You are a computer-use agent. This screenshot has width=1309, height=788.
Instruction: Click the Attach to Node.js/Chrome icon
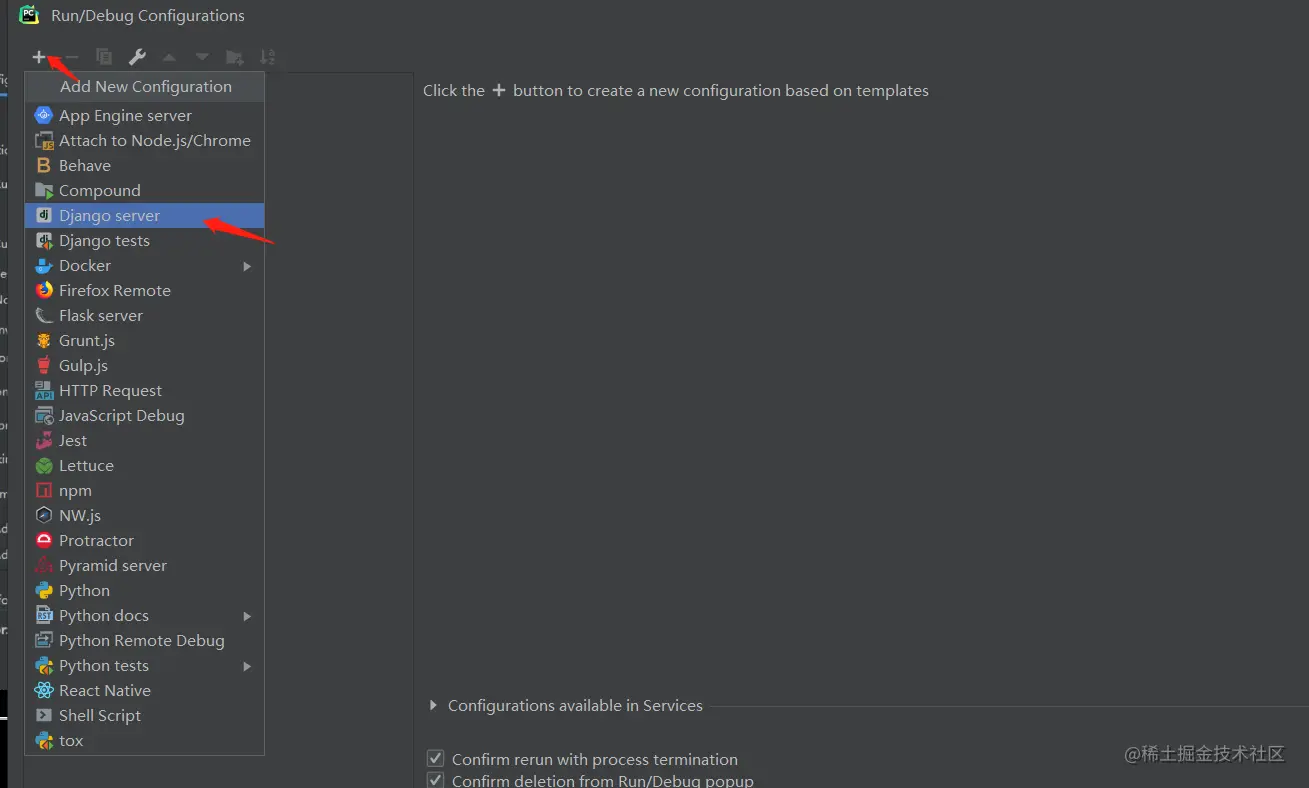tap(44, 140)
